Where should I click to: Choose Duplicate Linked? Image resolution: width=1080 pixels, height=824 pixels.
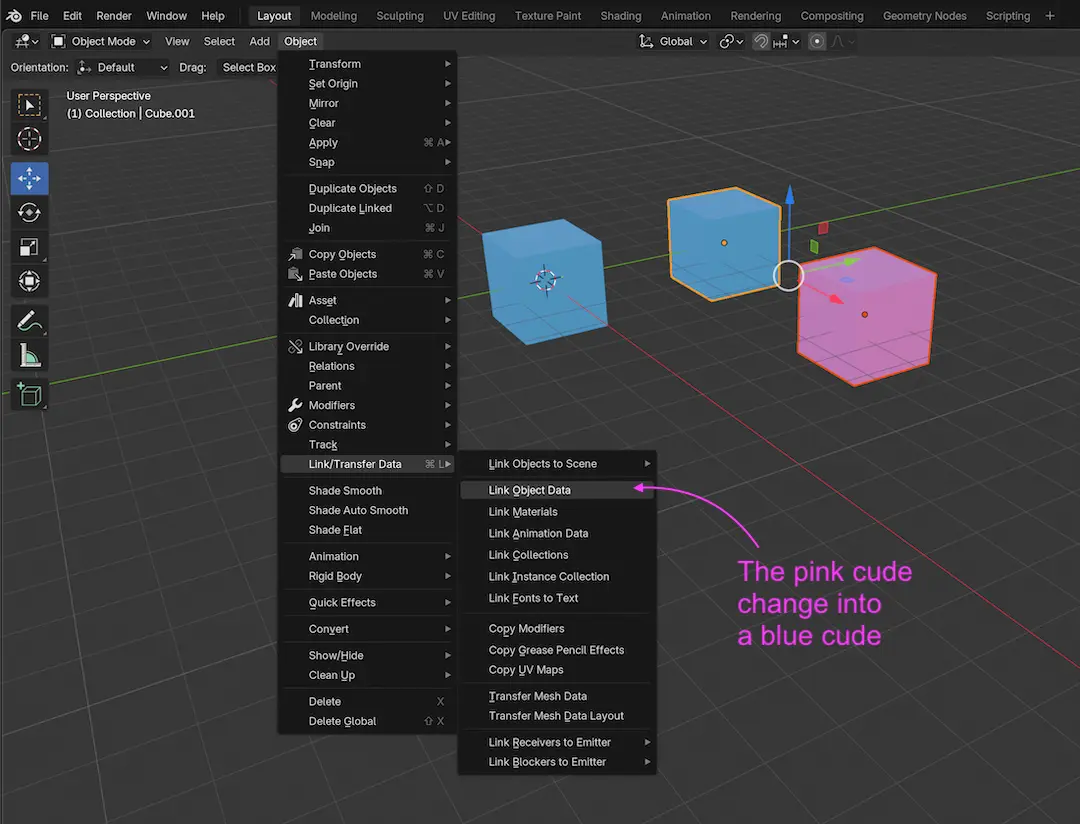click(368, 208)
